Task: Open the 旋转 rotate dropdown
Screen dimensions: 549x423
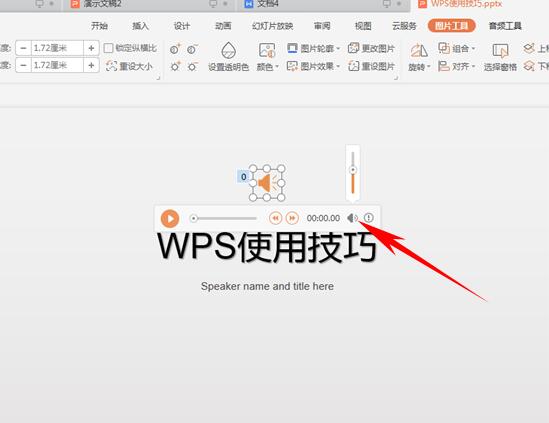Action: pos(419,67)
